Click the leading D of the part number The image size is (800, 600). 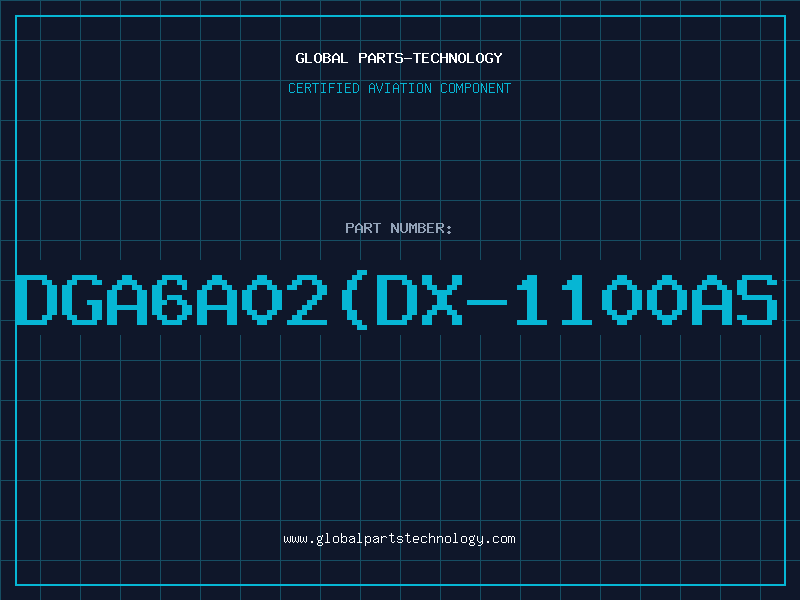click(36, 299)
